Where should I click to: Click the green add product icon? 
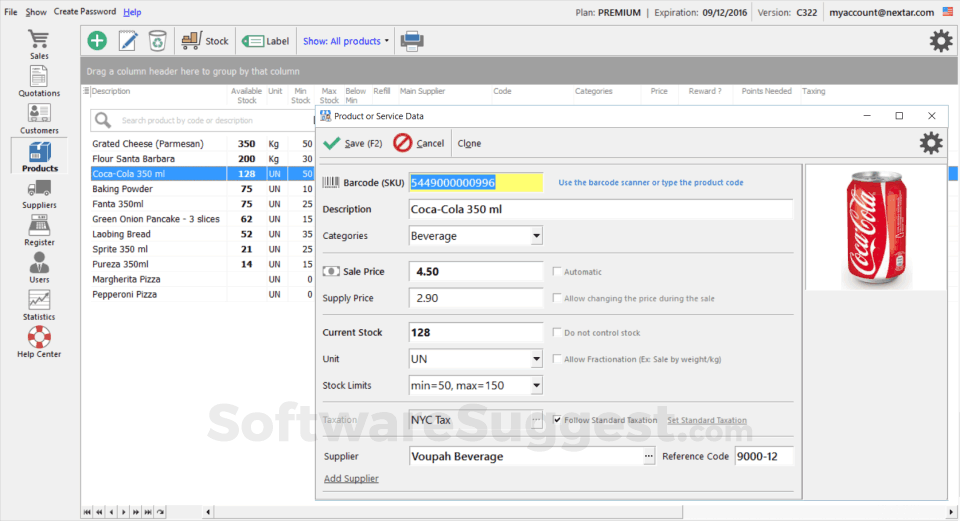tap(97, 41)
